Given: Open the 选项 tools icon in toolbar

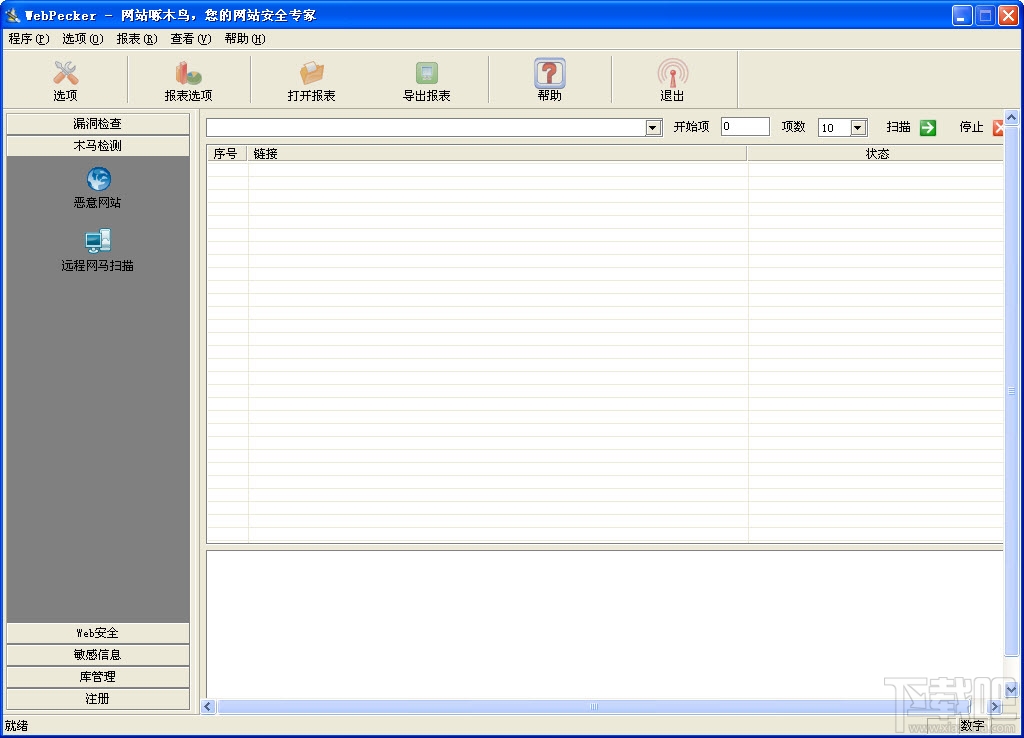Looking at the screenshot, I should tap(65, 73).
